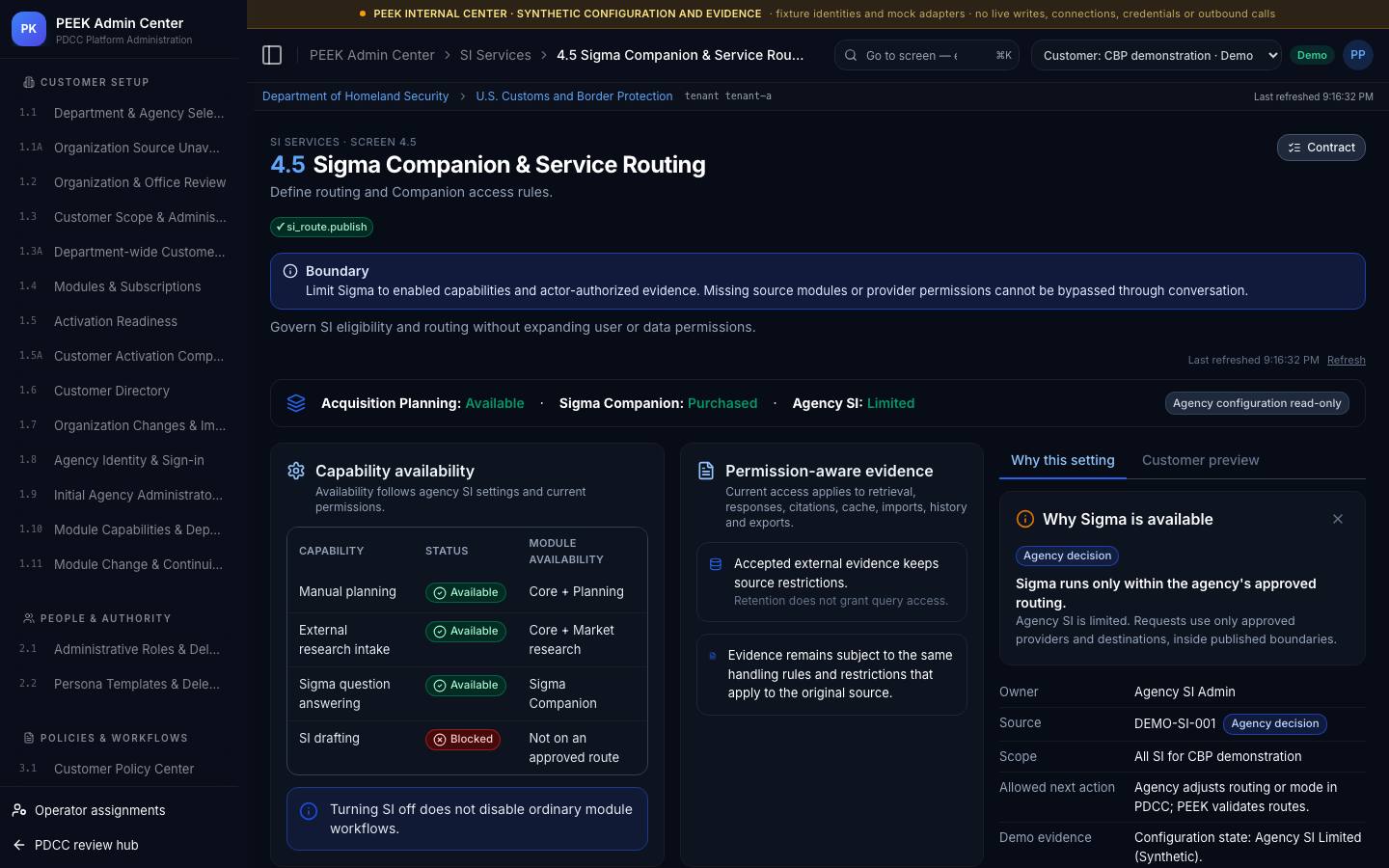Click the back arrow beside PDCC review hub
1389x868 pixels.
(19, 845)
